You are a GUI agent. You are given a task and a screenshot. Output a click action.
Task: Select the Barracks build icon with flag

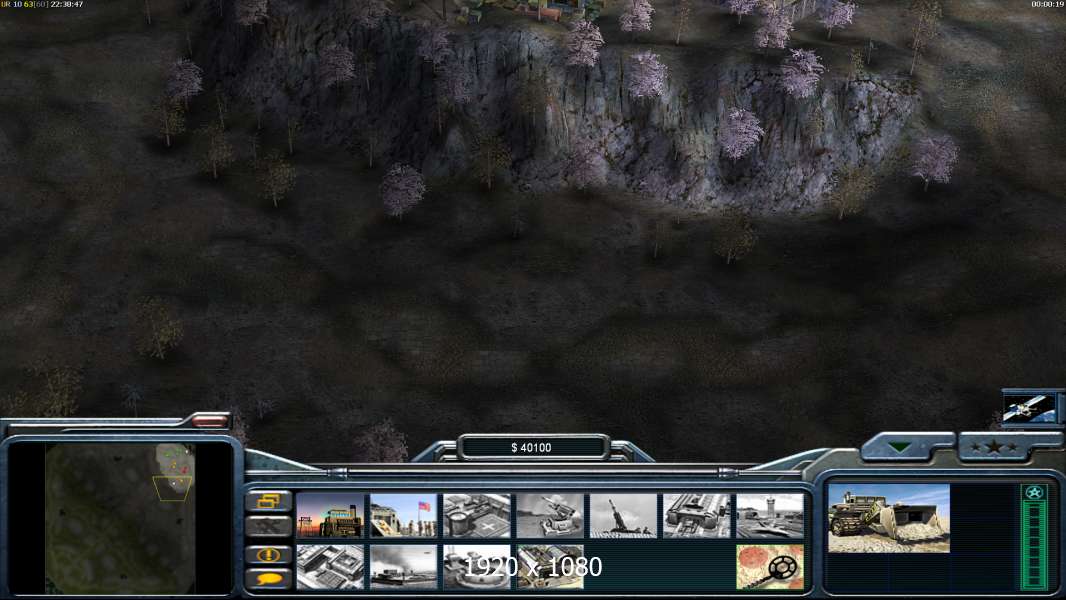pyautogui.click(x=404, y=516)
